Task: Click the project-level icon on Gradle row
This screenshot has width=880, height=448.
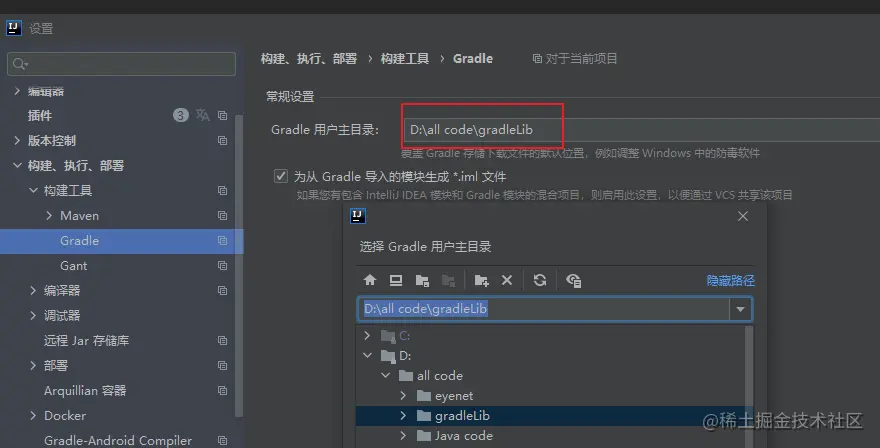Action: pyautogui.click(x=222, y=240)
